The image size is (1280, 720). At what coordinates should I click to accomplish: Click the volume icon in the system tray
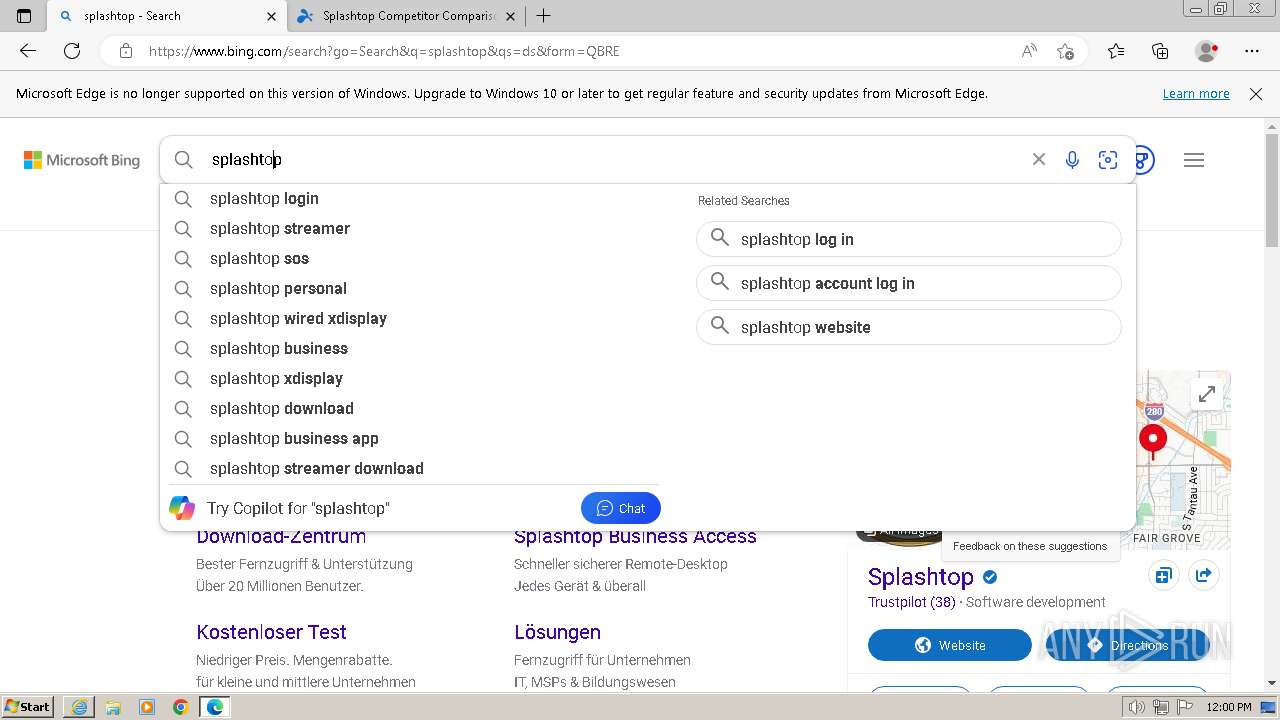tap(1137, 707)
